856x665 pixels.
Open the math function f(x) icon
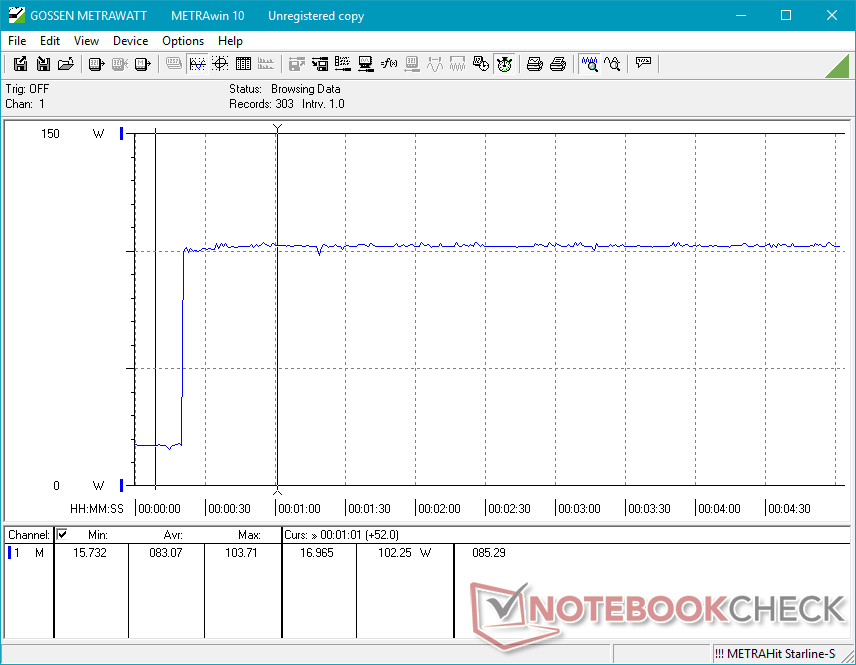tap(389, 64)
